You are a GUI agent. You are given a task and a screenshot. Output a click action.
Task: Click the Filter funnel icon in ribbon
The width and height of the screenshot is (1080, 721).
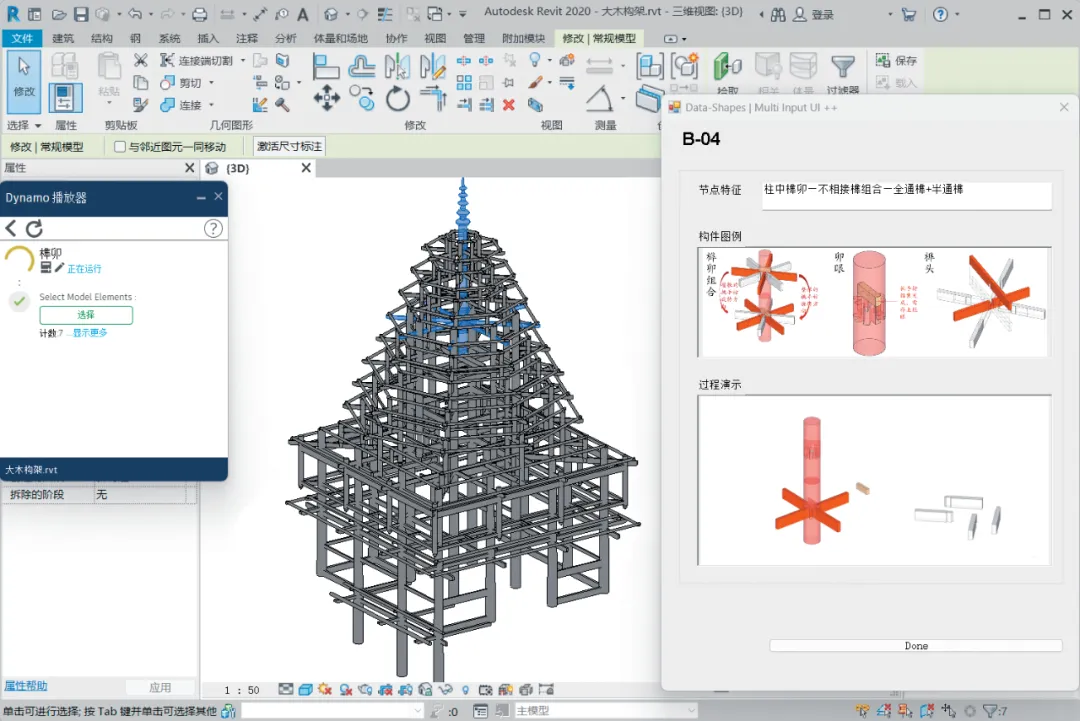pos(843,67)
